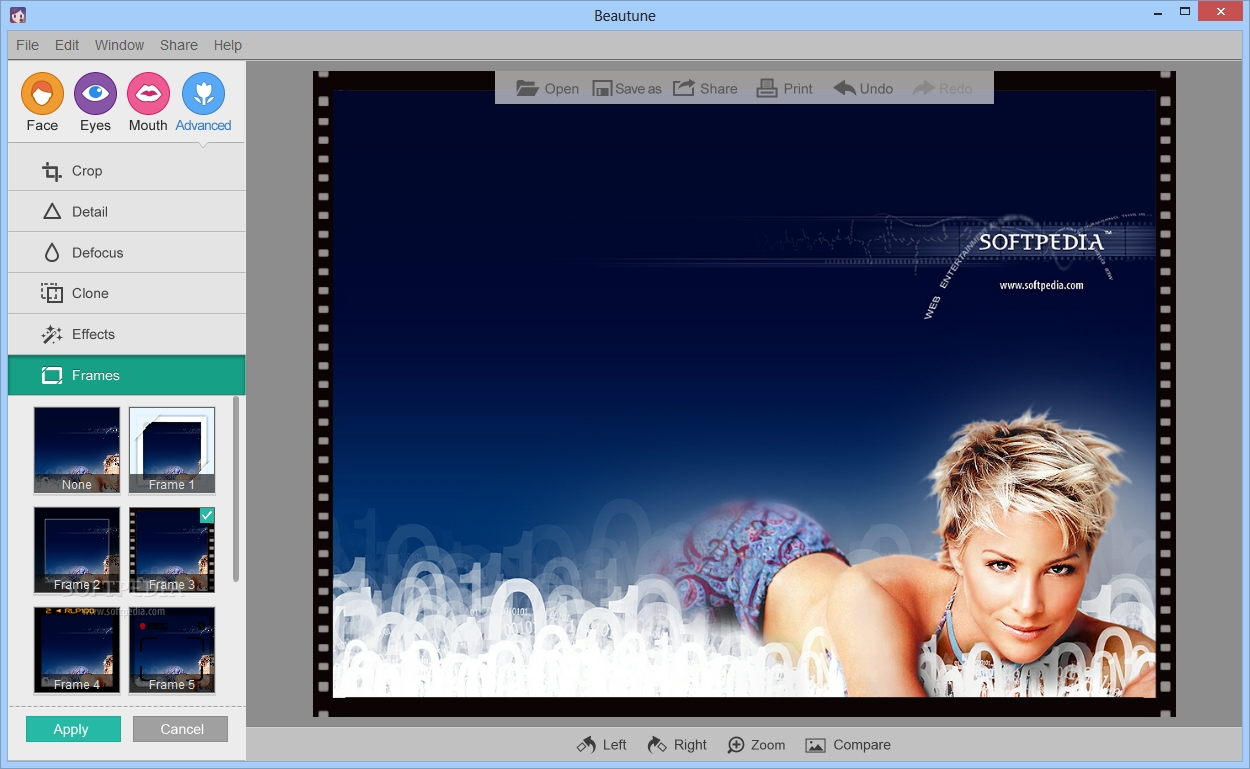
Task: Open the Defocus tool
Action: 126,253
